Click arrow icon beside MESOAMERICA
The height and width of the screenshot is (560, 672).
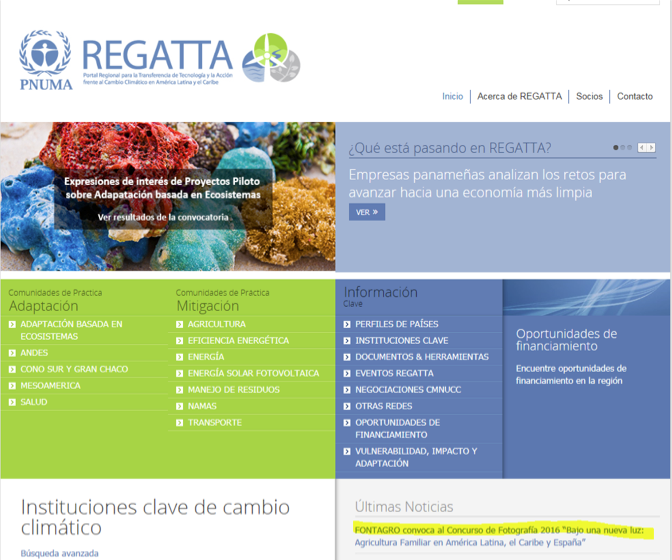[12, 386]
